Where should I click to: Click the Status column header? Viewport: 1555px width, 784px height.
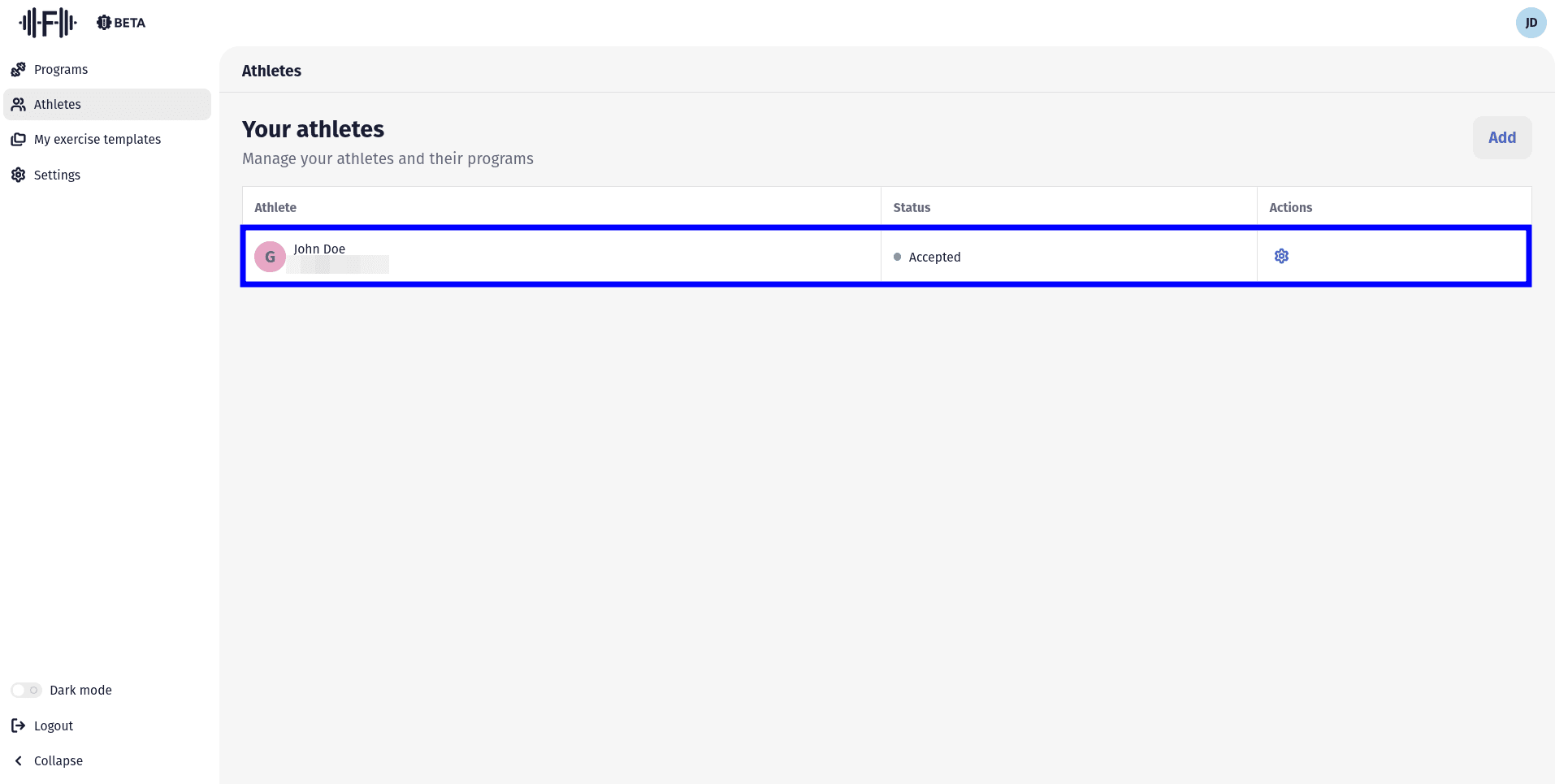(912, 207)
